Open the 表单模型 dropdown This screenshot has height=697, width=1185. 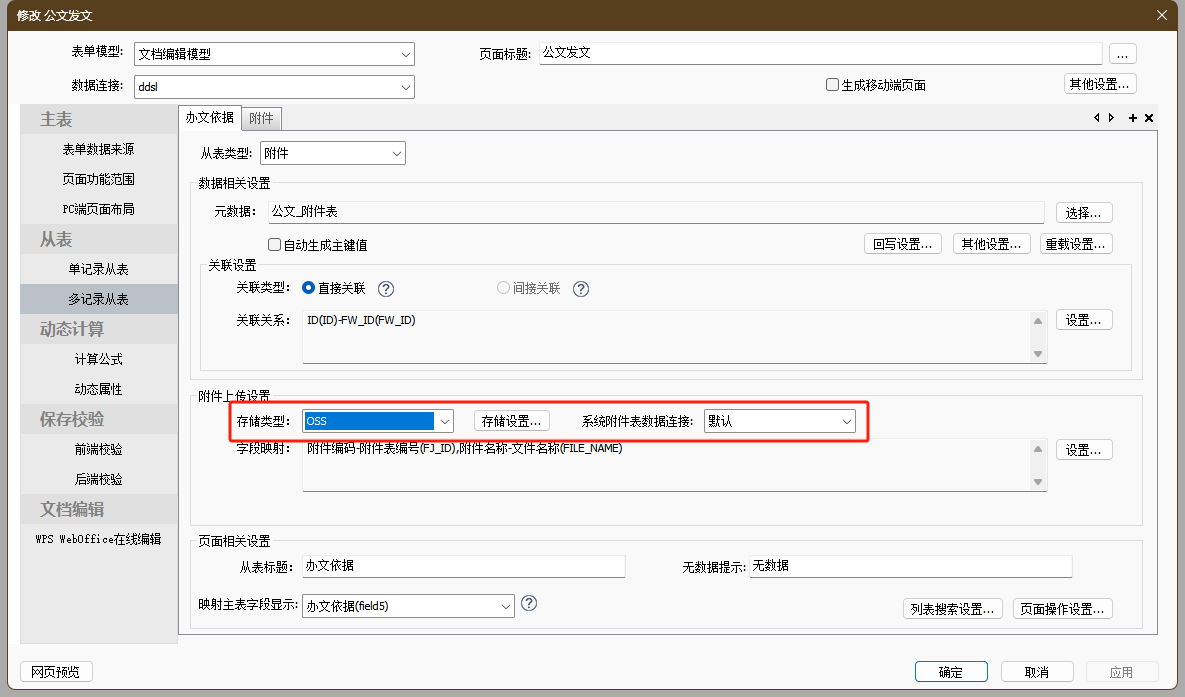click(405, 54)
